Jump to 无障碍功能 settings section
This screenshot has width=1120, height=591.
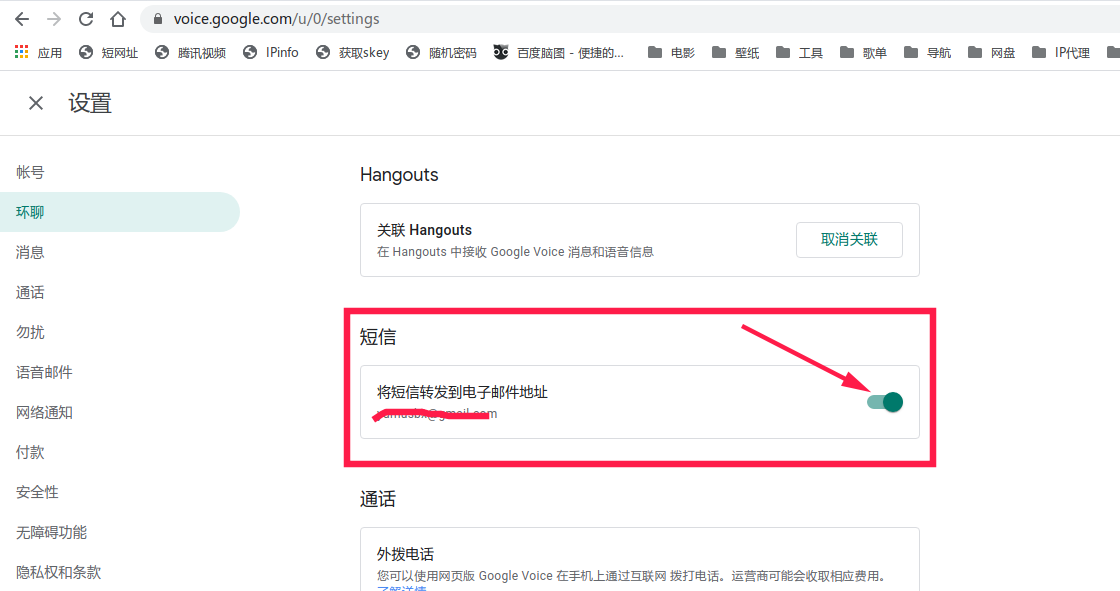click(51, 532)
